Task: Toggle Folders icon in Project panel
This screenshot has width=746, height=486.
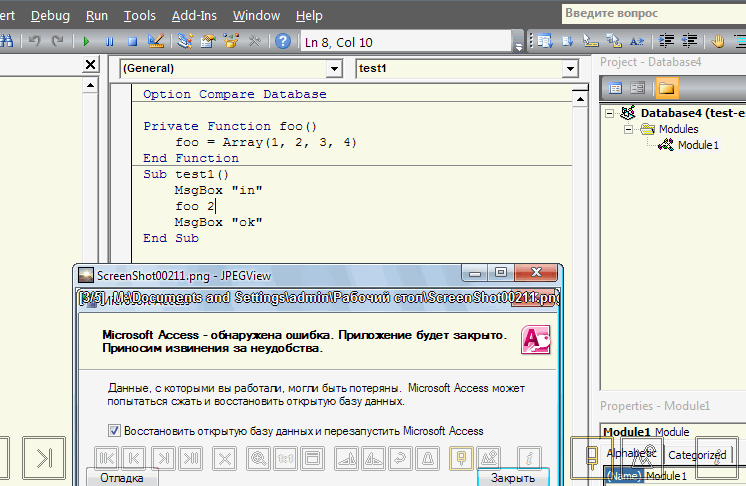Action: tap(666, 88)
